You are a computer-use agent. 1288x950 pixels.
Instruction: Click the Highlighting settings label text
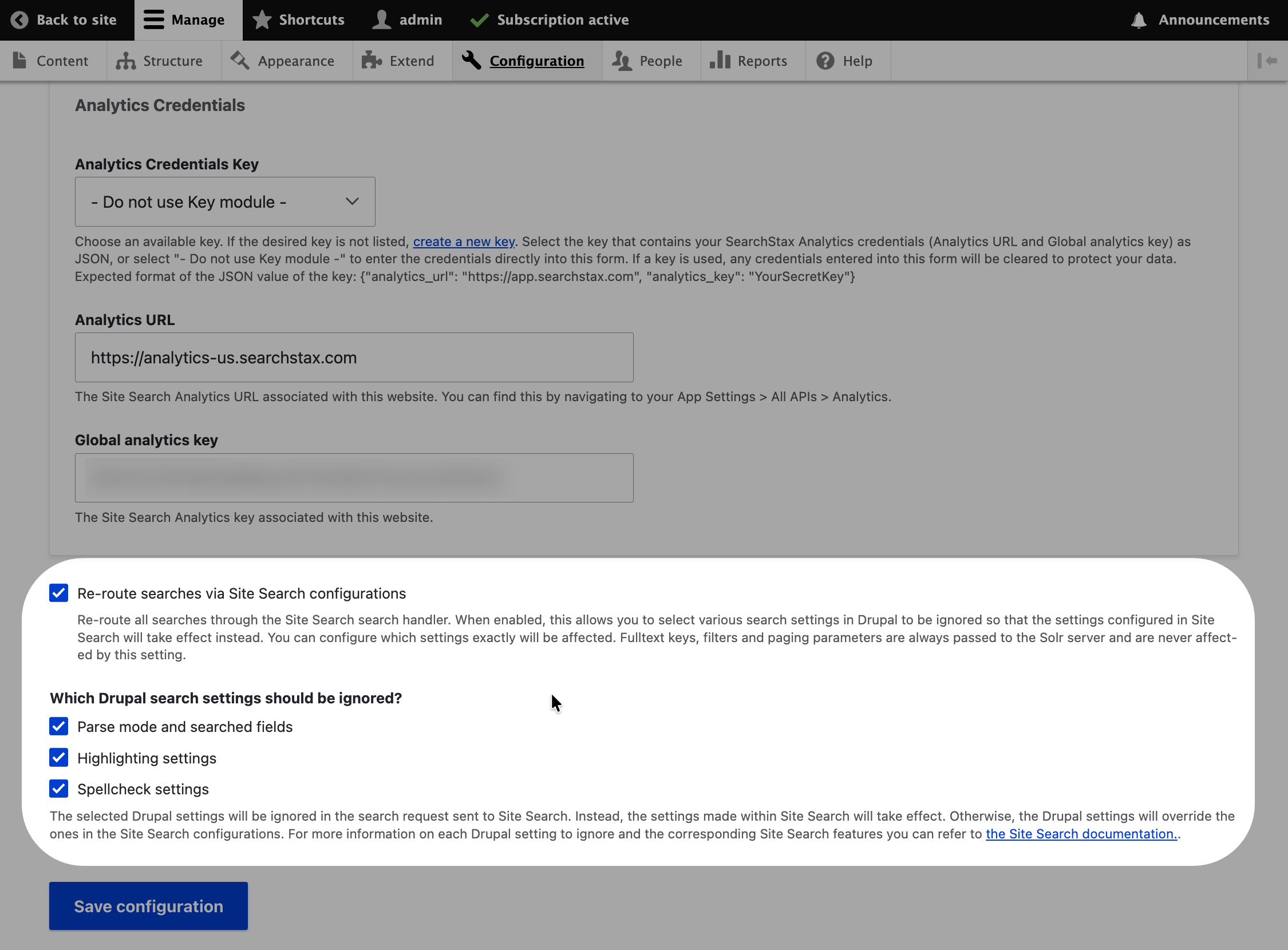(147, 758)
